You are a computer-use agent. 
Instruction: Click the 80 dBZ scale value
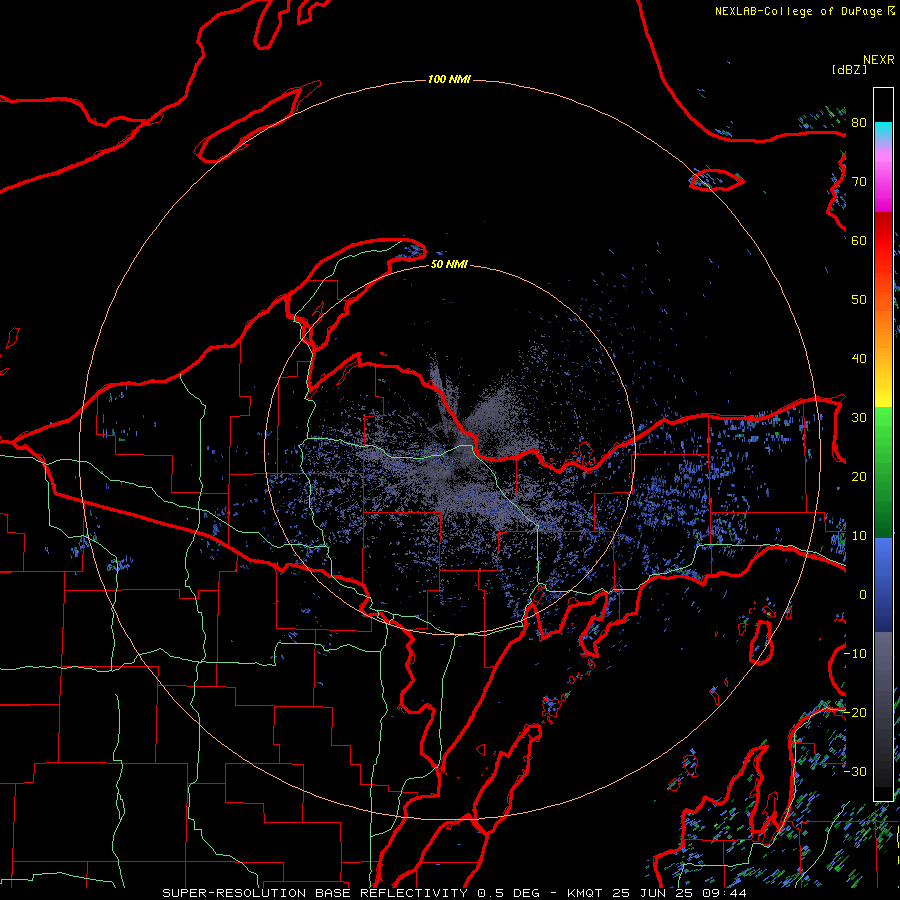(859, 122)
